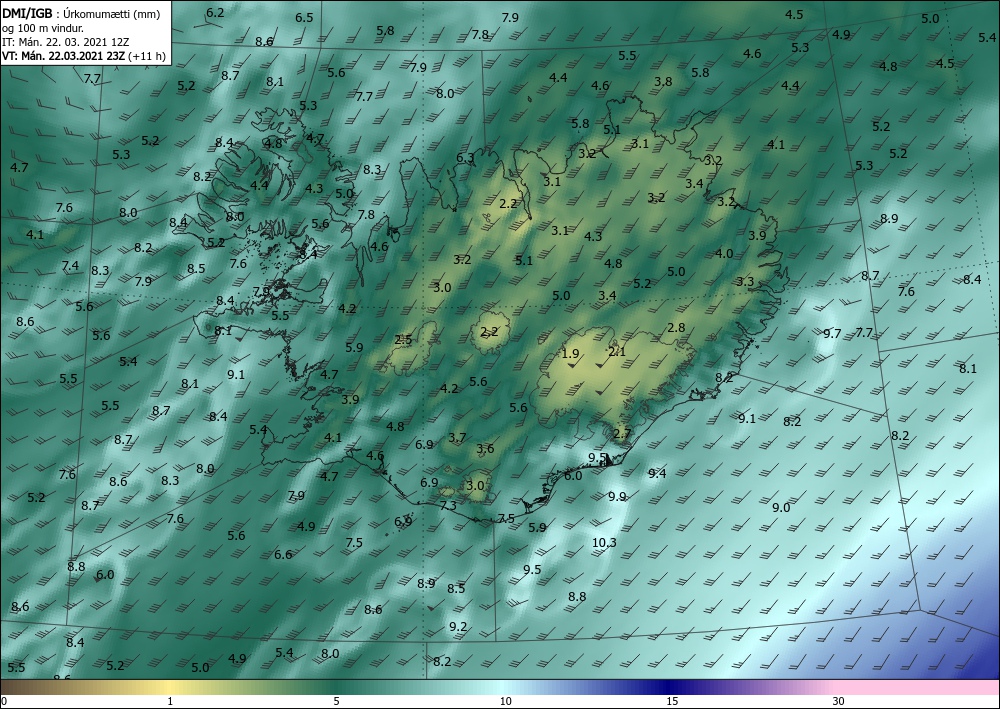Click the 9.0 value in the southeast sea
Viewport: 1000px width, 709px height.
pos(781,508)
